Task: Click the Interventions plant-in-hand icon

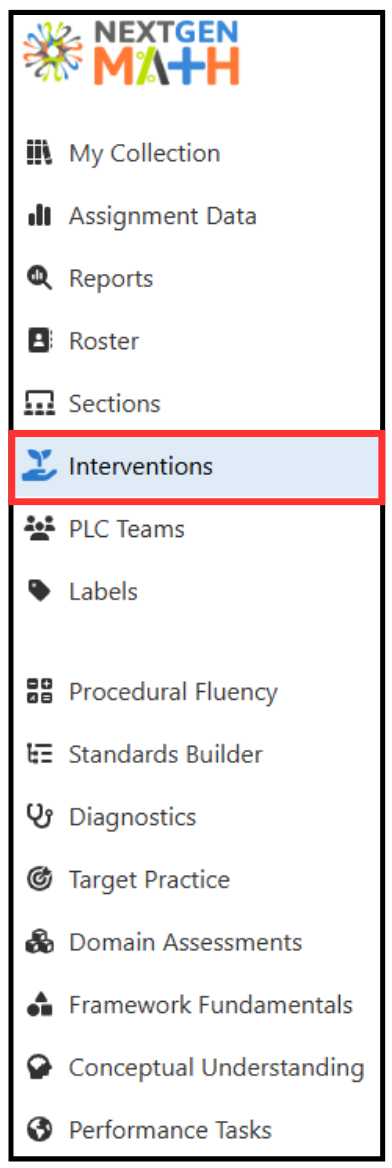Action: pyautogui.click(x=39, y=466)
